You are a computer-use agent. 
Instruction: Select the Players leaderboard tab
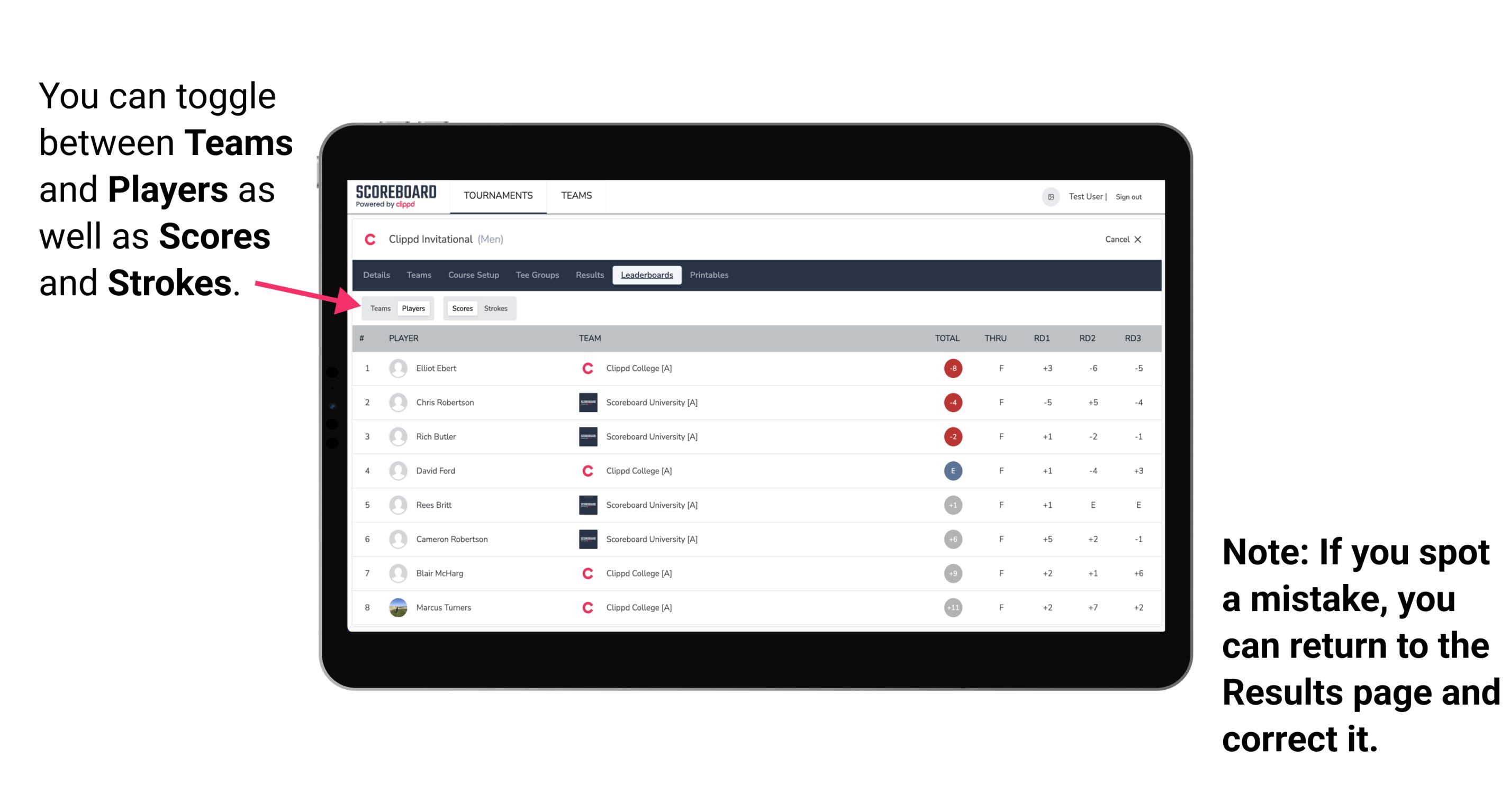point(413,308)
